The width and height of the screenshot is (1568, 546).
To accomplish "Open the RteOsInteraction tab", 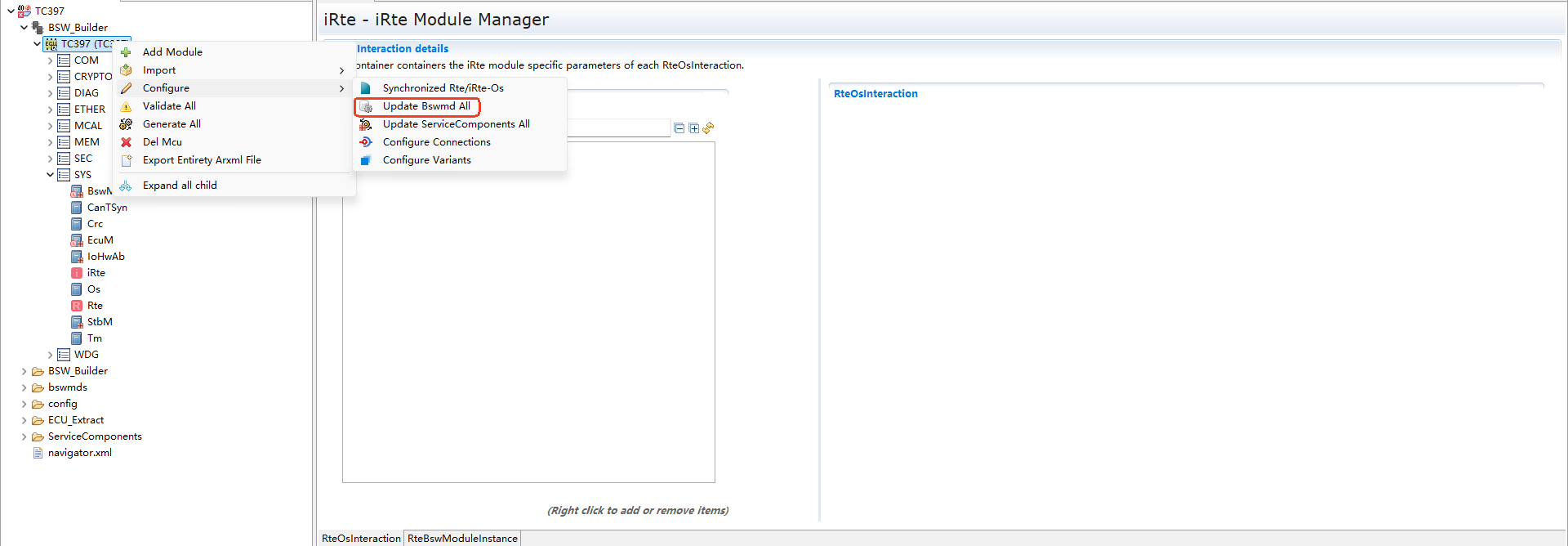I will coord(361,538).
